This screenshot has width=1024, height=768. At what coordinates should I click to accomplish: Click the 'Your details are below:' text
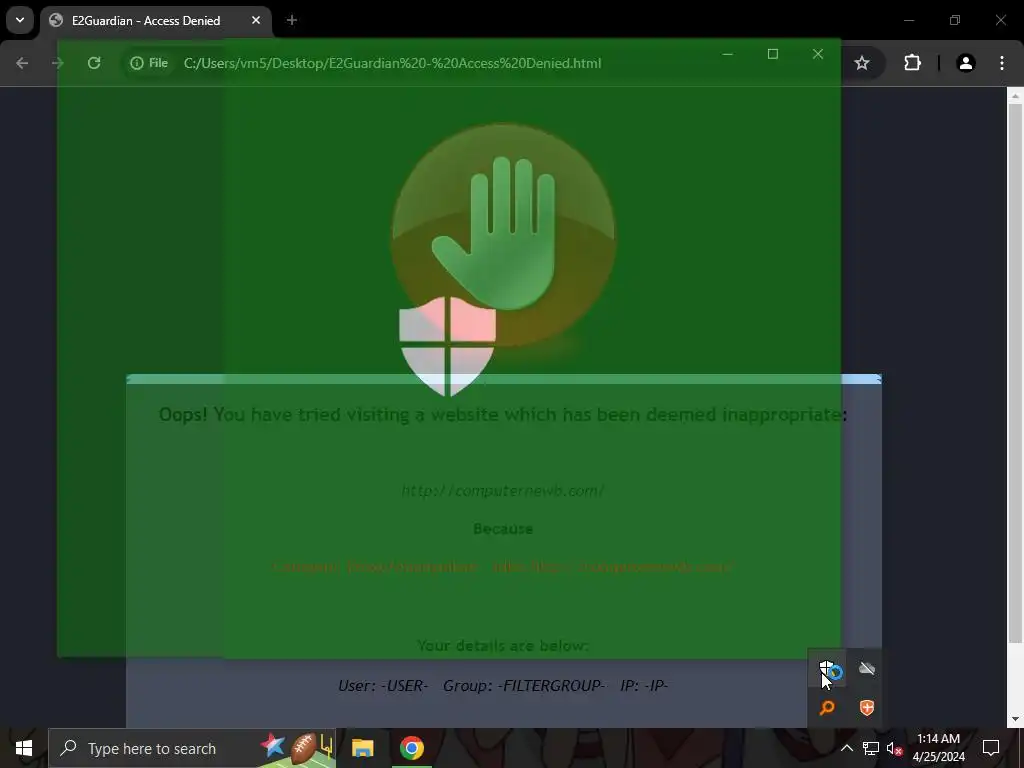point(503,645)
